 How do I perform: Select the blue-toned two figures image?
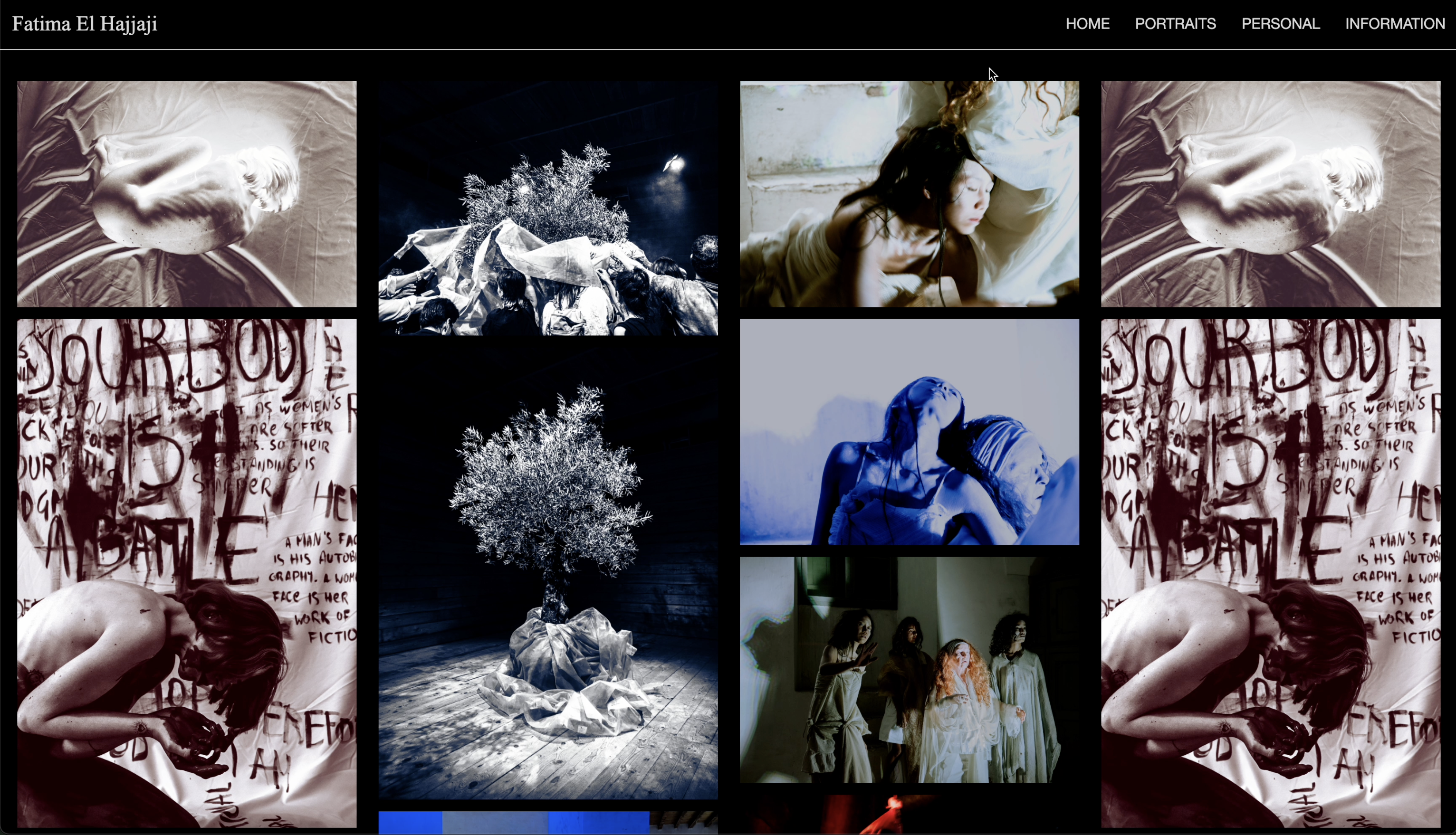[909, 430]
